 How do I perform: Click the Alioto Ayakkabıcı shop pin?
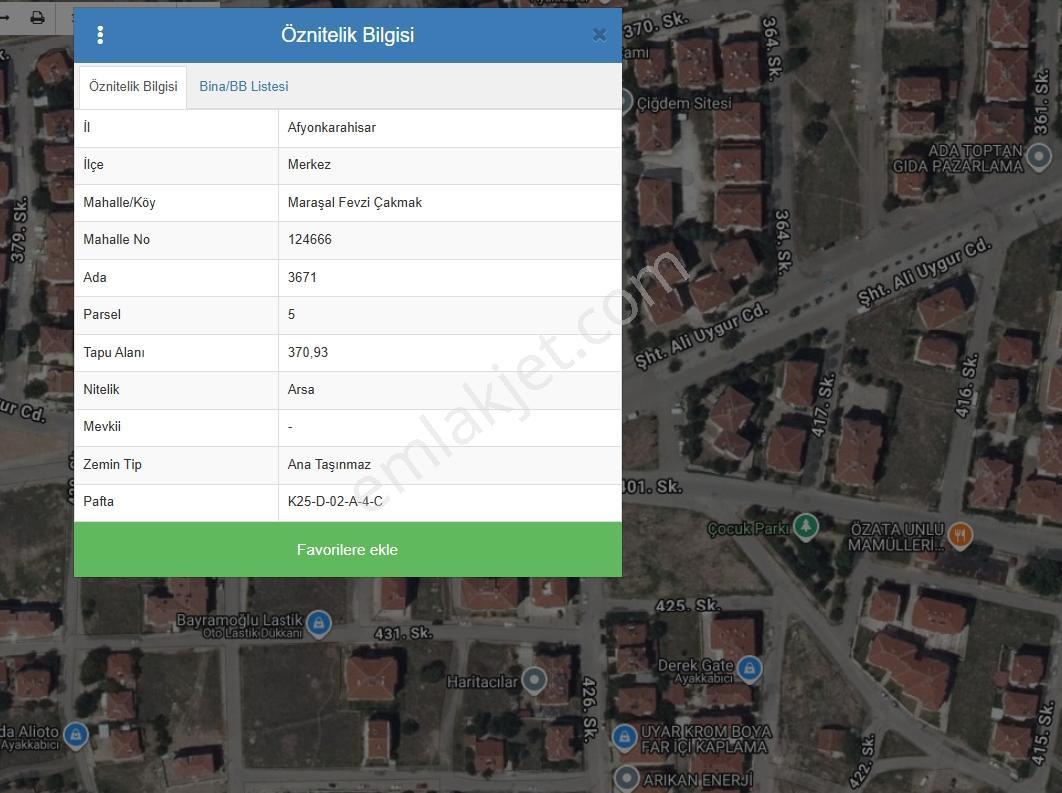tap(76, 735)
